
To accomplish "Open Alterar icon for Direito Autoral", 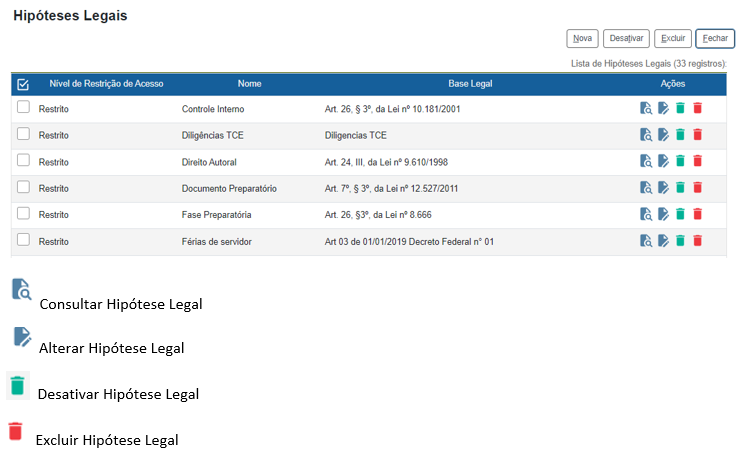I will [663, 161].
